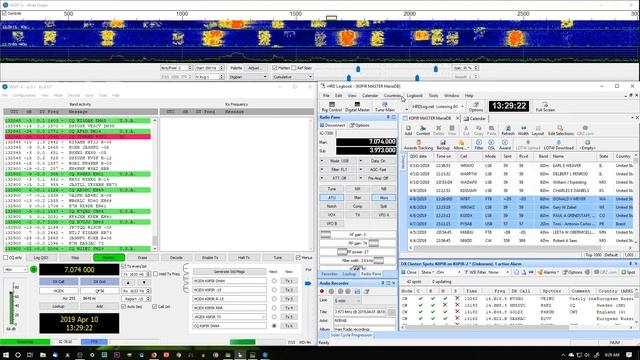The image size is (640, 360).
Task: Start recording in Audio Recorder
Action: click(322, 291)
